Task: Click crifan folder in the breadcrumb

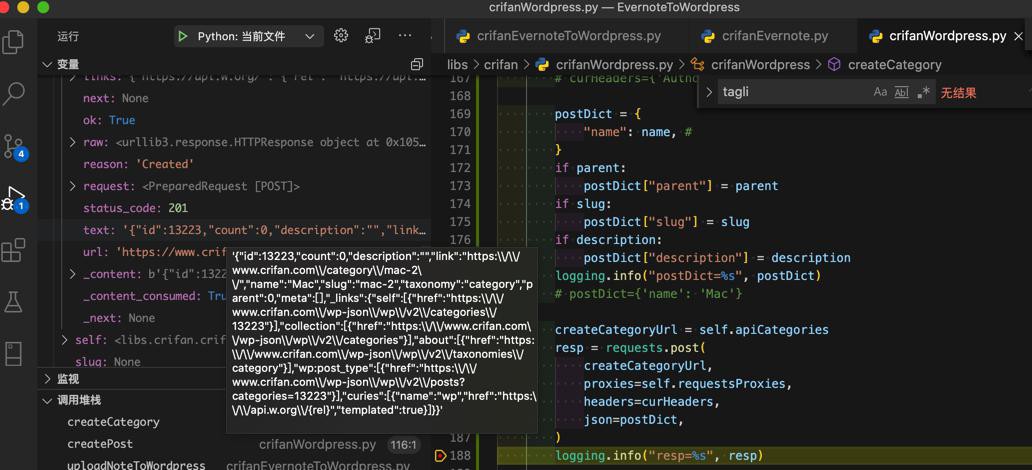Action: 501,65
